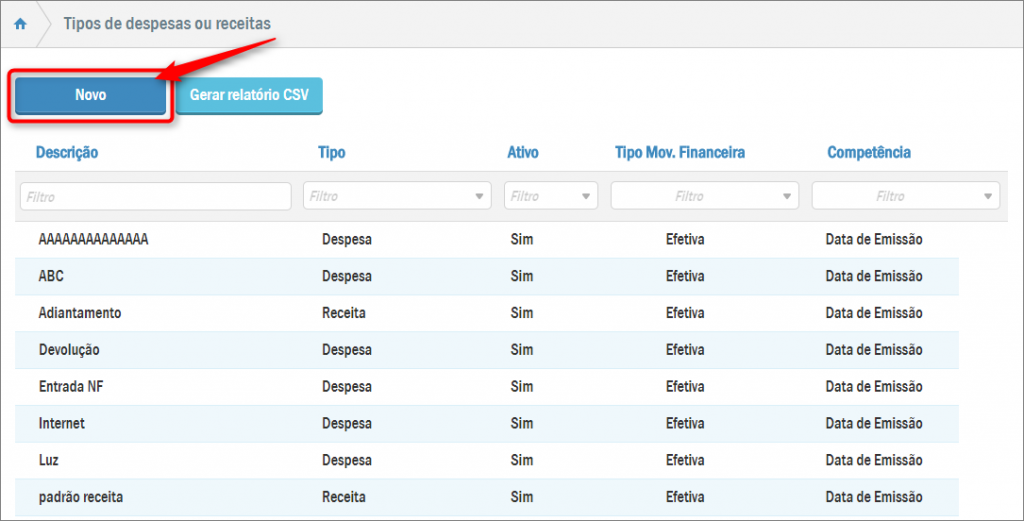
Task: Open the Entrada NF row
Action: [x=71, y=386]
